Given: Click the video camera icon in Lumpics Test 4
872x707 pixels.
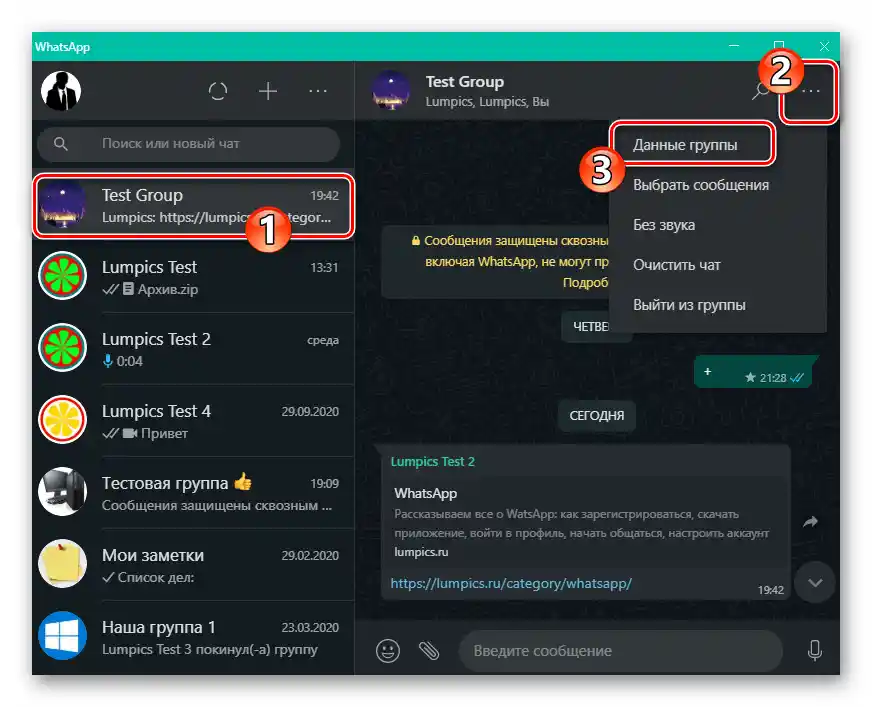Looking at the screenshot, I should point(130,433).
